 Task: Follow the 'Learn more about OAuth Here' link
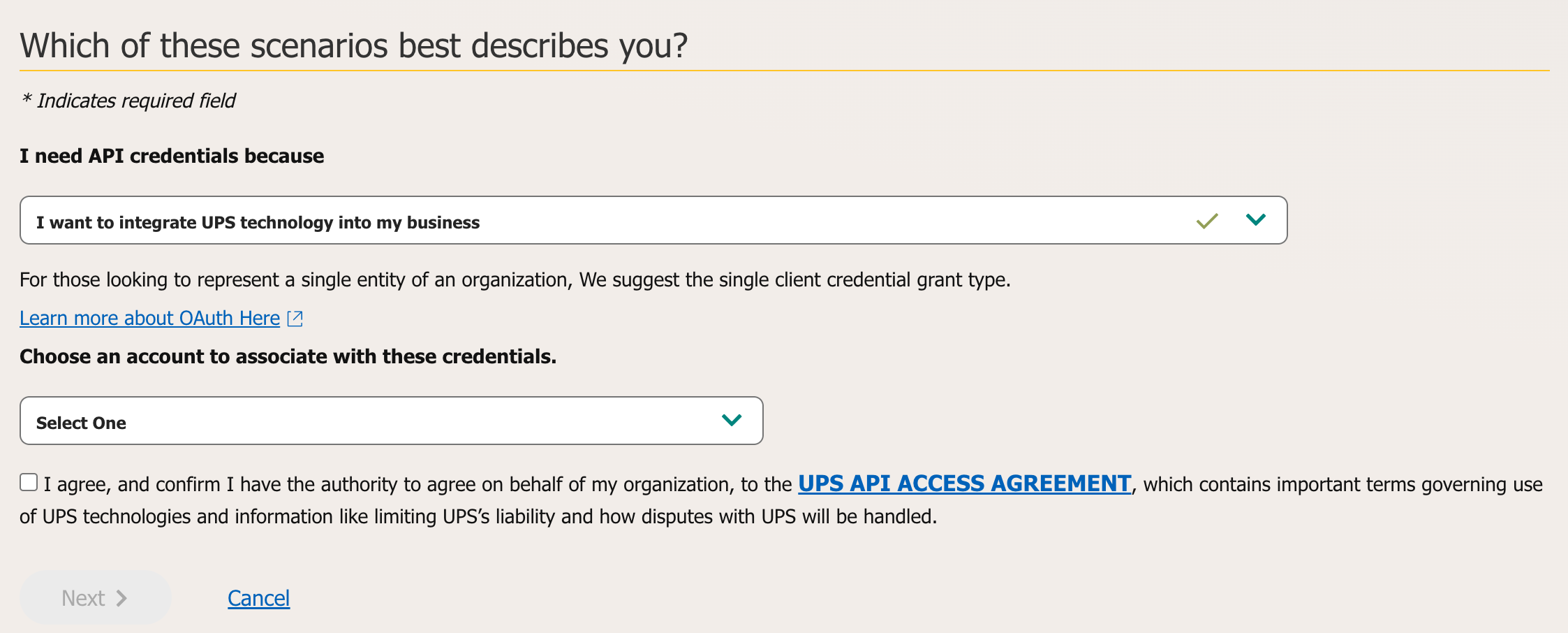coord(149,319)
